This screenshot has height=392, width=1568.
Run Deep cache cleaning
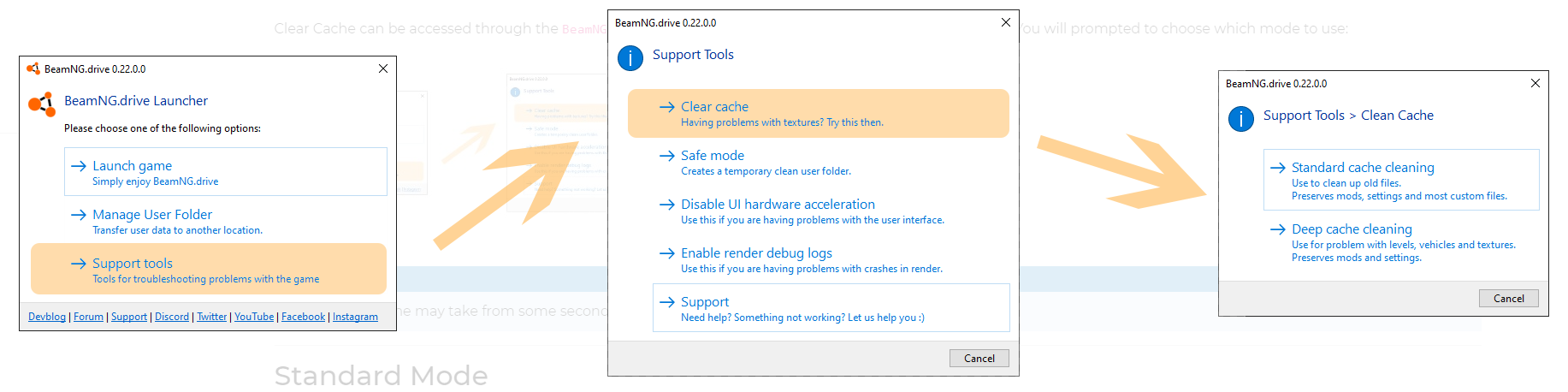pos(1401,242)
